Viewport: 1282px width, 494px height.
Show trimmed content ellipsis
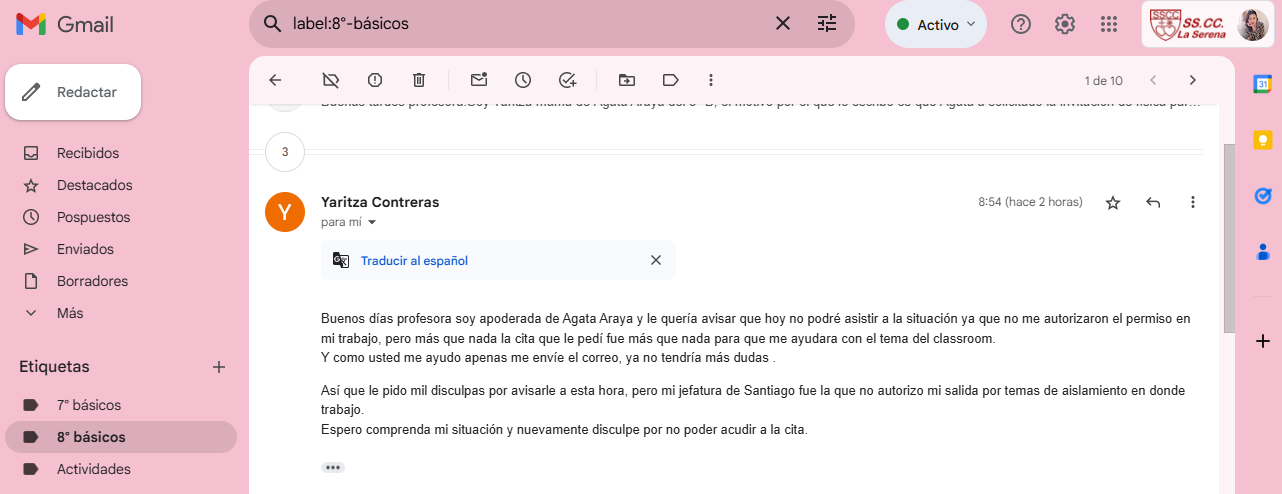pyautogui.click(x=333, y=467)
